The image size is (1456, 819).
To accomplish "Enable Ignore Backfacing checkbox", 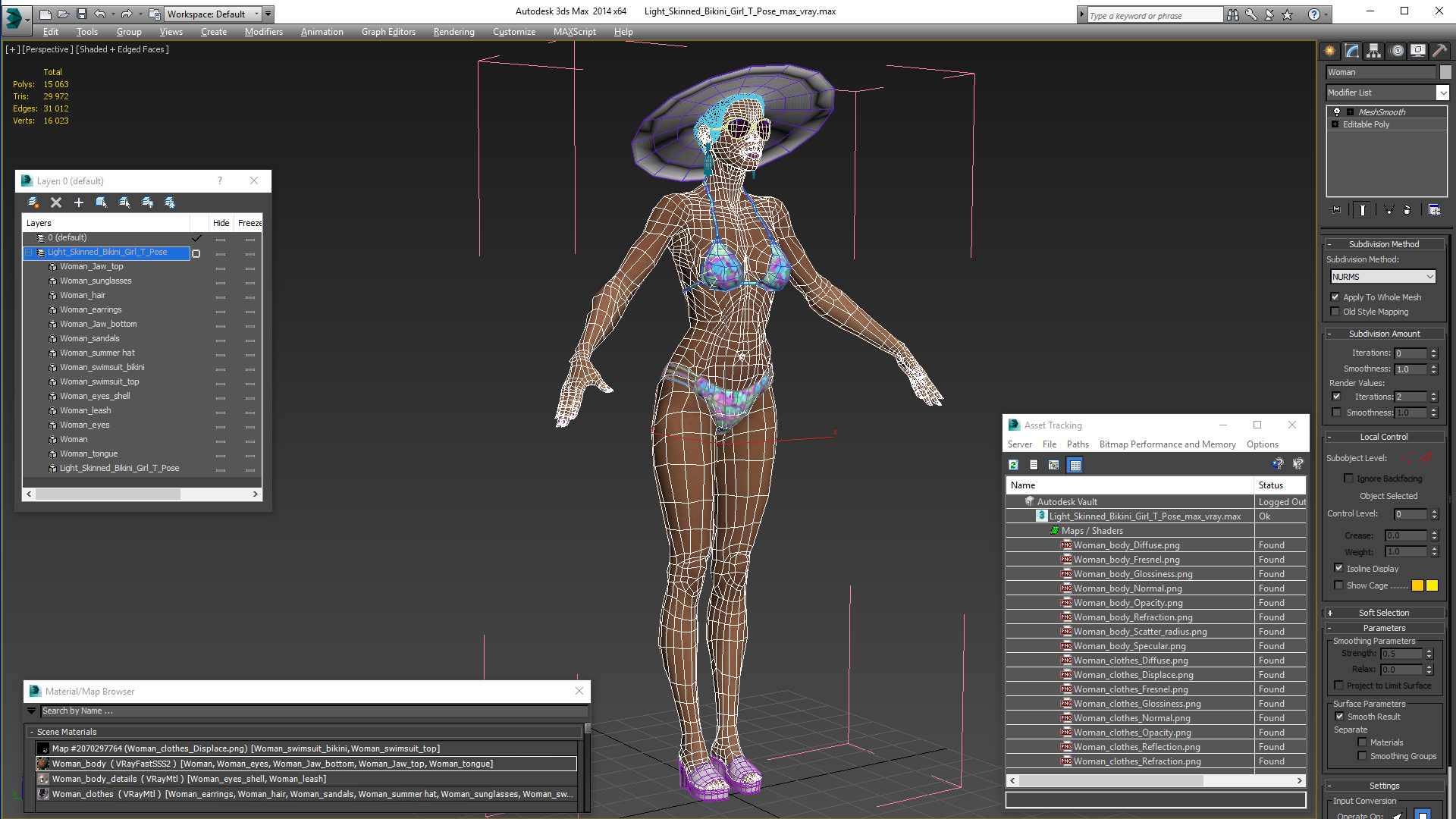I will coord(1348,479).
